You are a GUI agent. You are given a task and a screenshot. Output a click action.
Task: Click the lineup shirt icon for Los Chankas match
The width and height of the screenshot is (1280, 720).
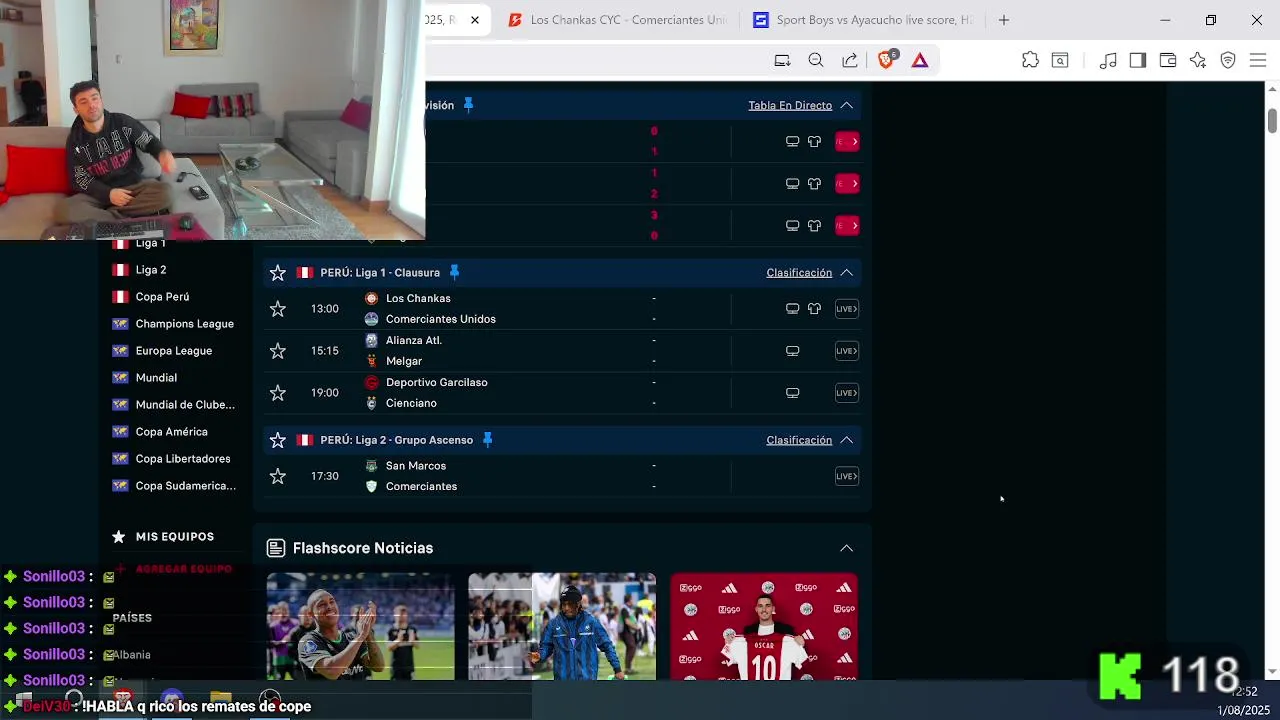click(814, 309)
